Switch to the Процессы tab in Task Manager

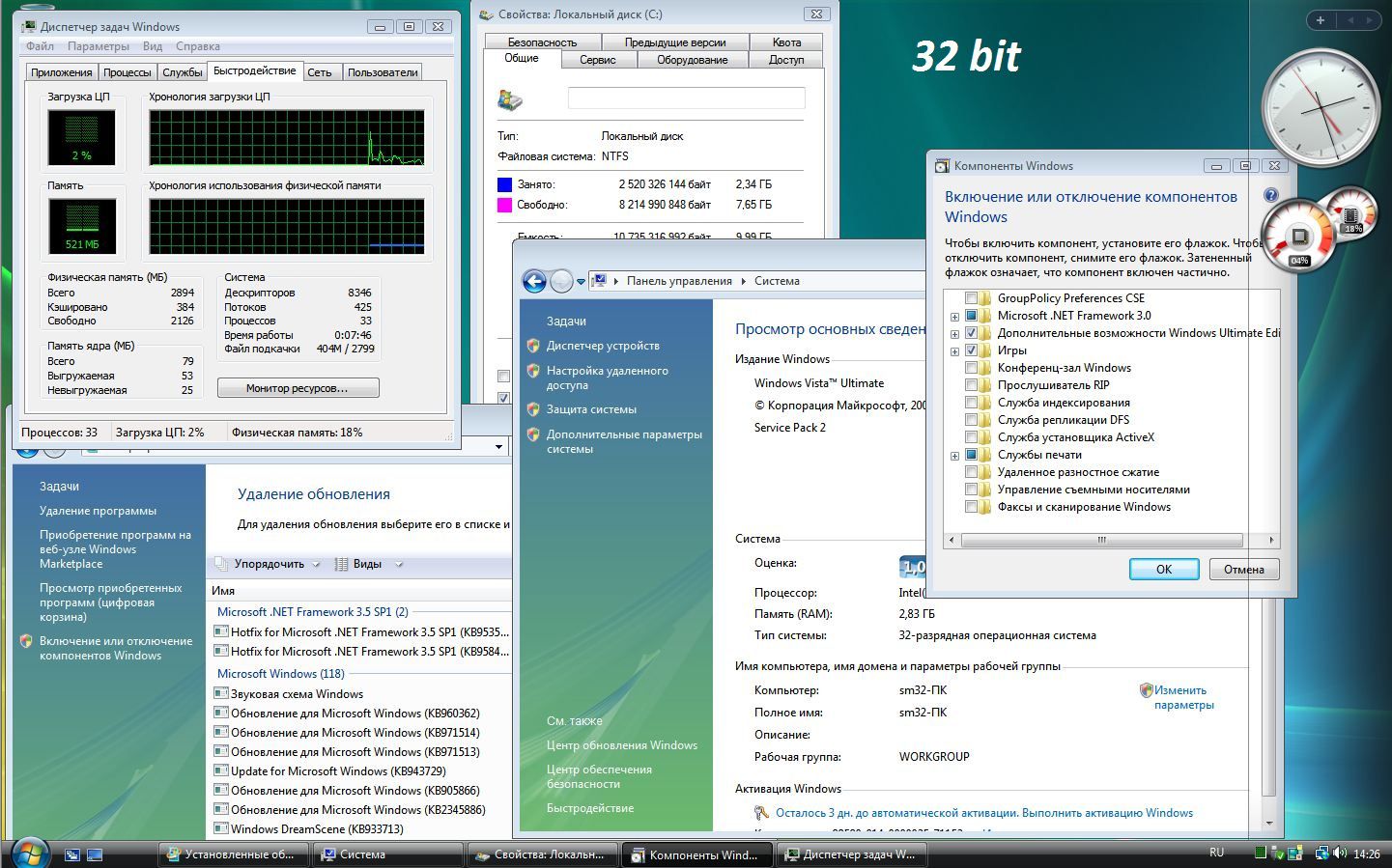click(x=128, y=72)
